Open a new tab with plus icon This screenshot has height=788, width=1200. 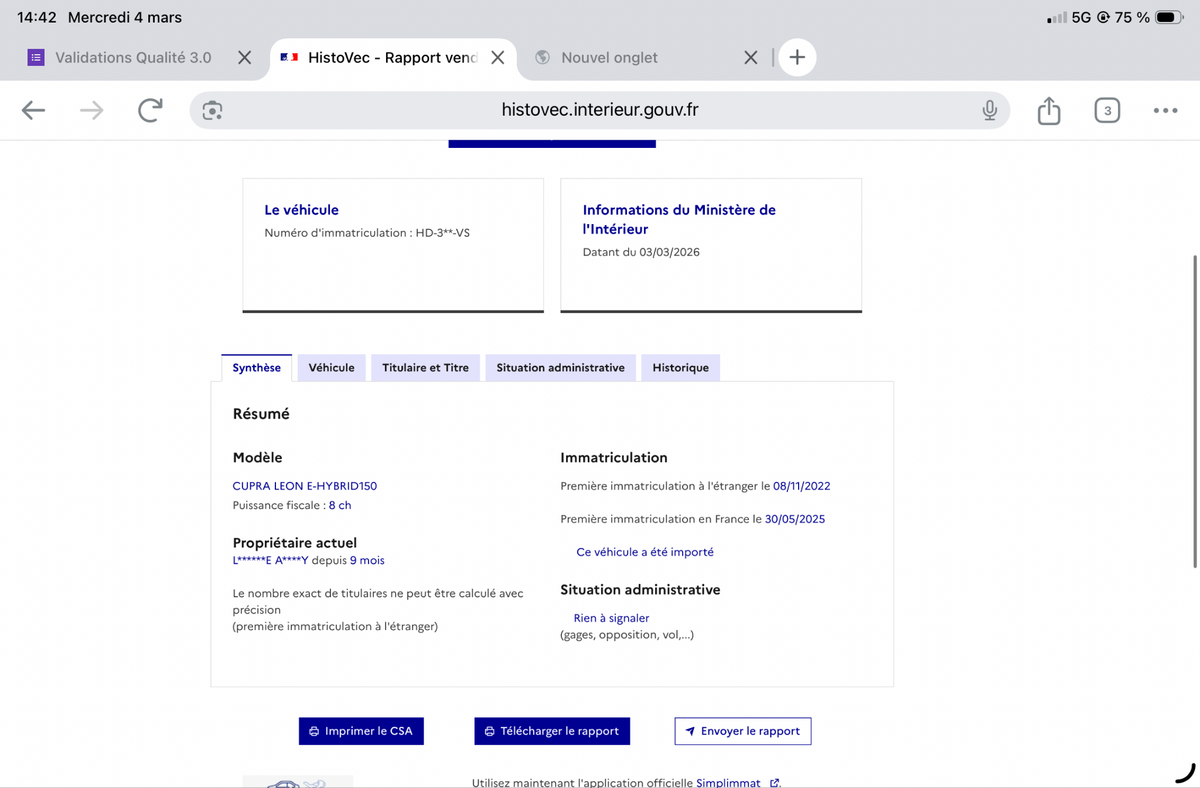click(797, 57)
